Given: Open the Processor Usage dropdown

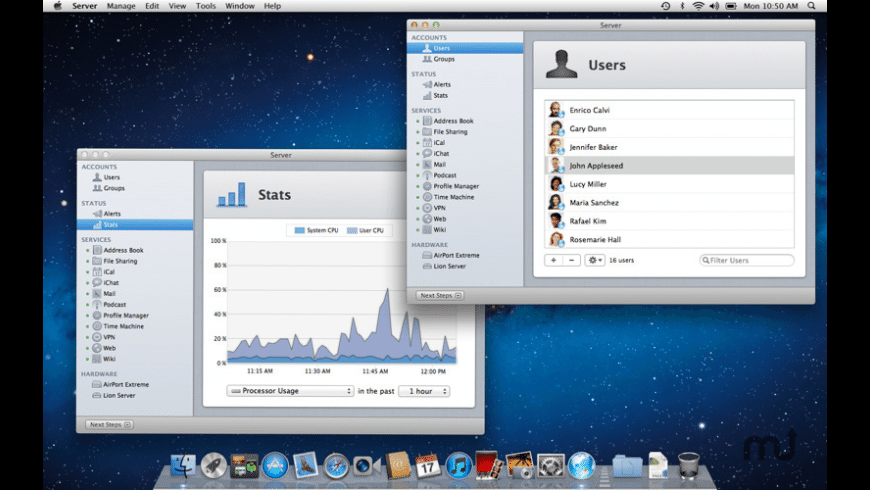Looking at the screenshot, I should point(290,391).
